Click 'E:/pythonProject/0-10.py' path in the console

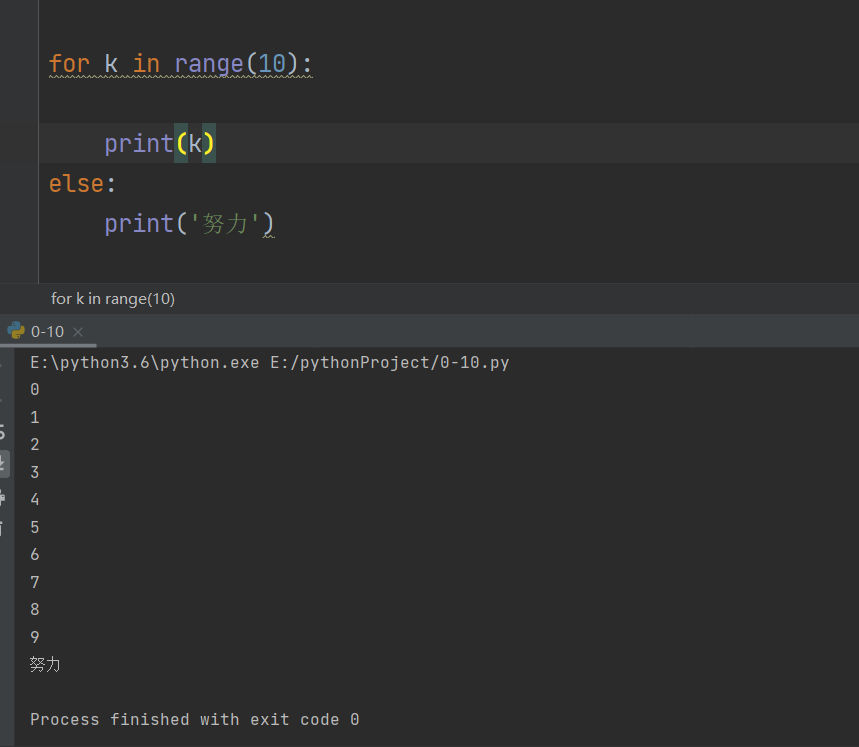point(390,362)
